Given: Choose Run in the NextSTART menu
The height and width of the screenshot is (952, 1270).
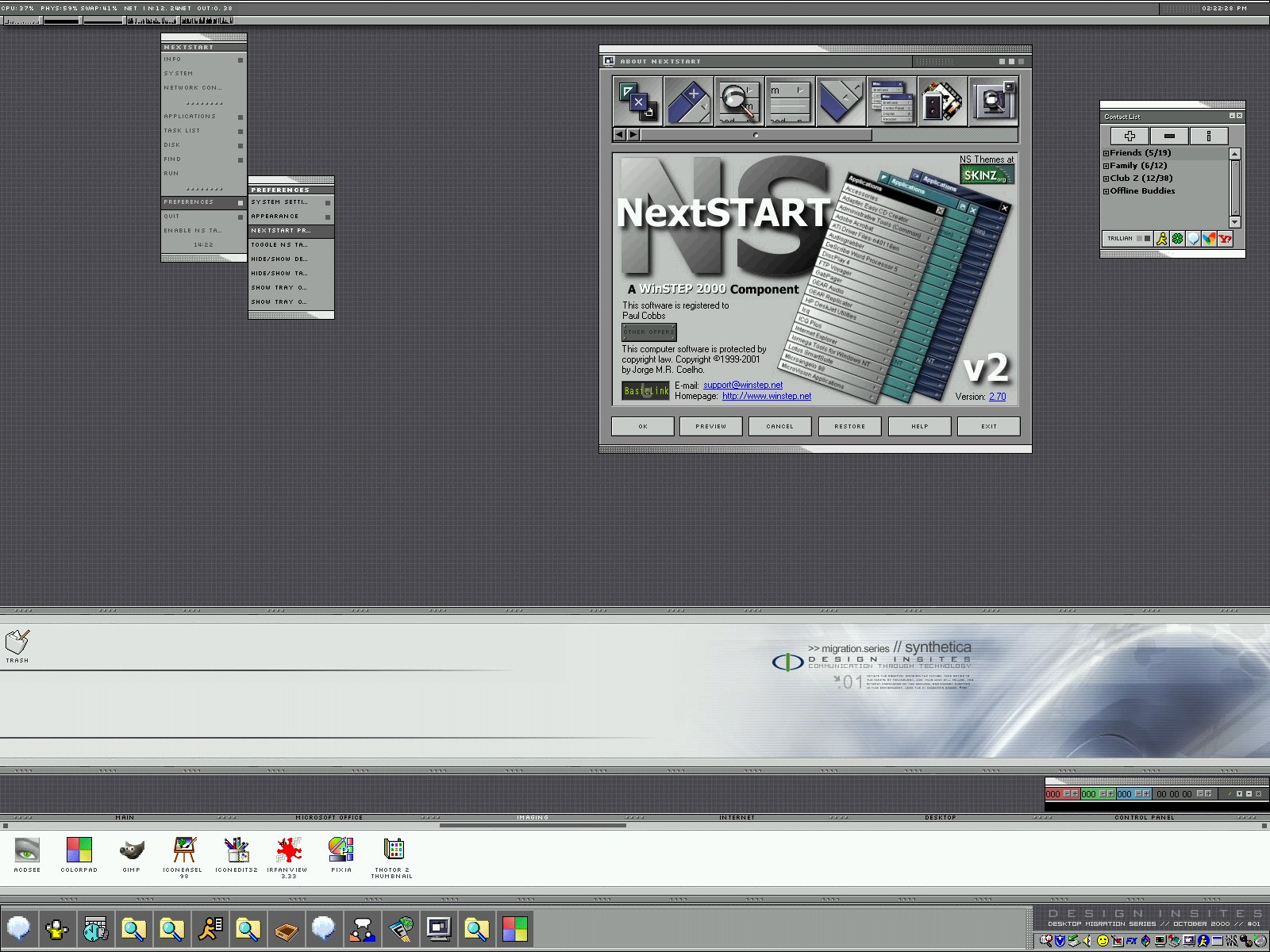Looking at the screenshot, I should [203, 174].
